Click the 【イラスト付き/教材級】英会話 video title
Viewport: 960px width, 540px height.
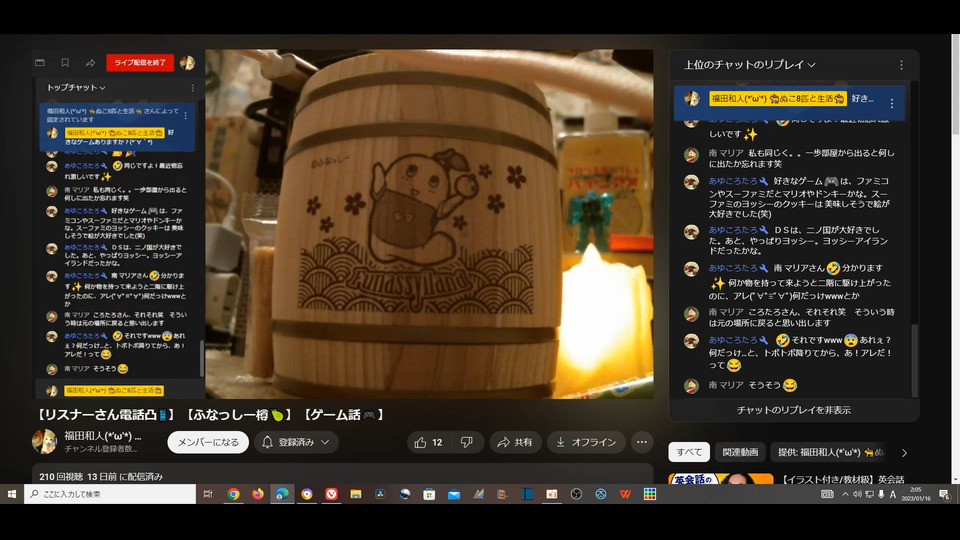pyautogui.click(x=844, y=479)
